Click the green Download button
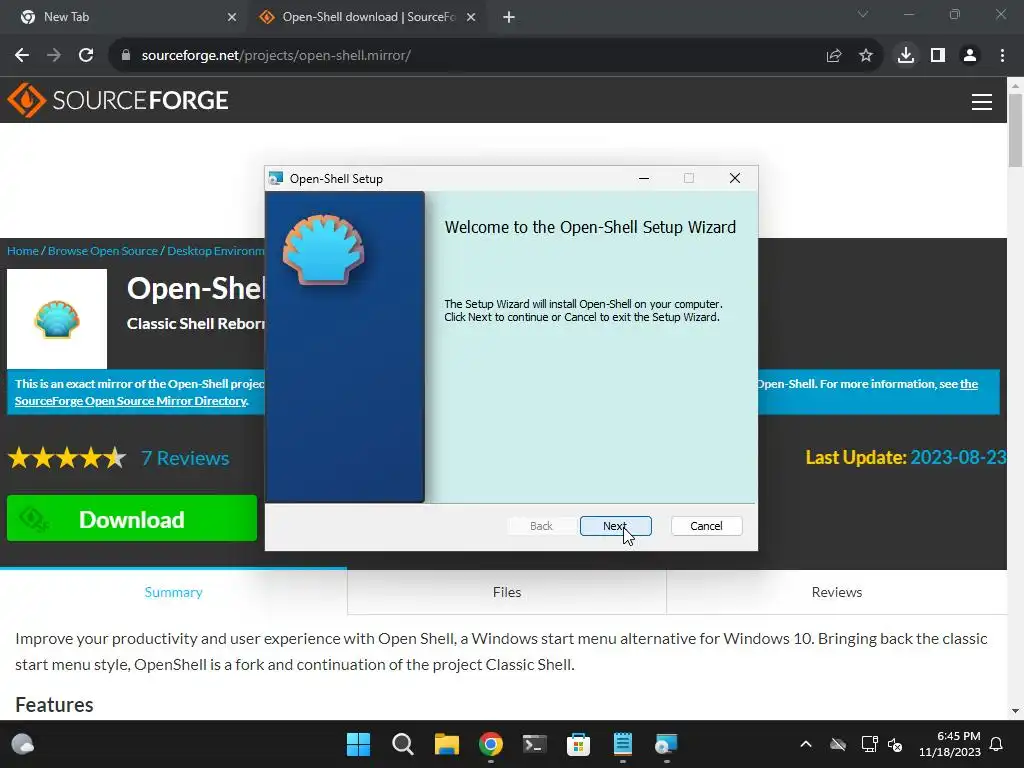Screen dimensions: 1024x768 (132, 519)
